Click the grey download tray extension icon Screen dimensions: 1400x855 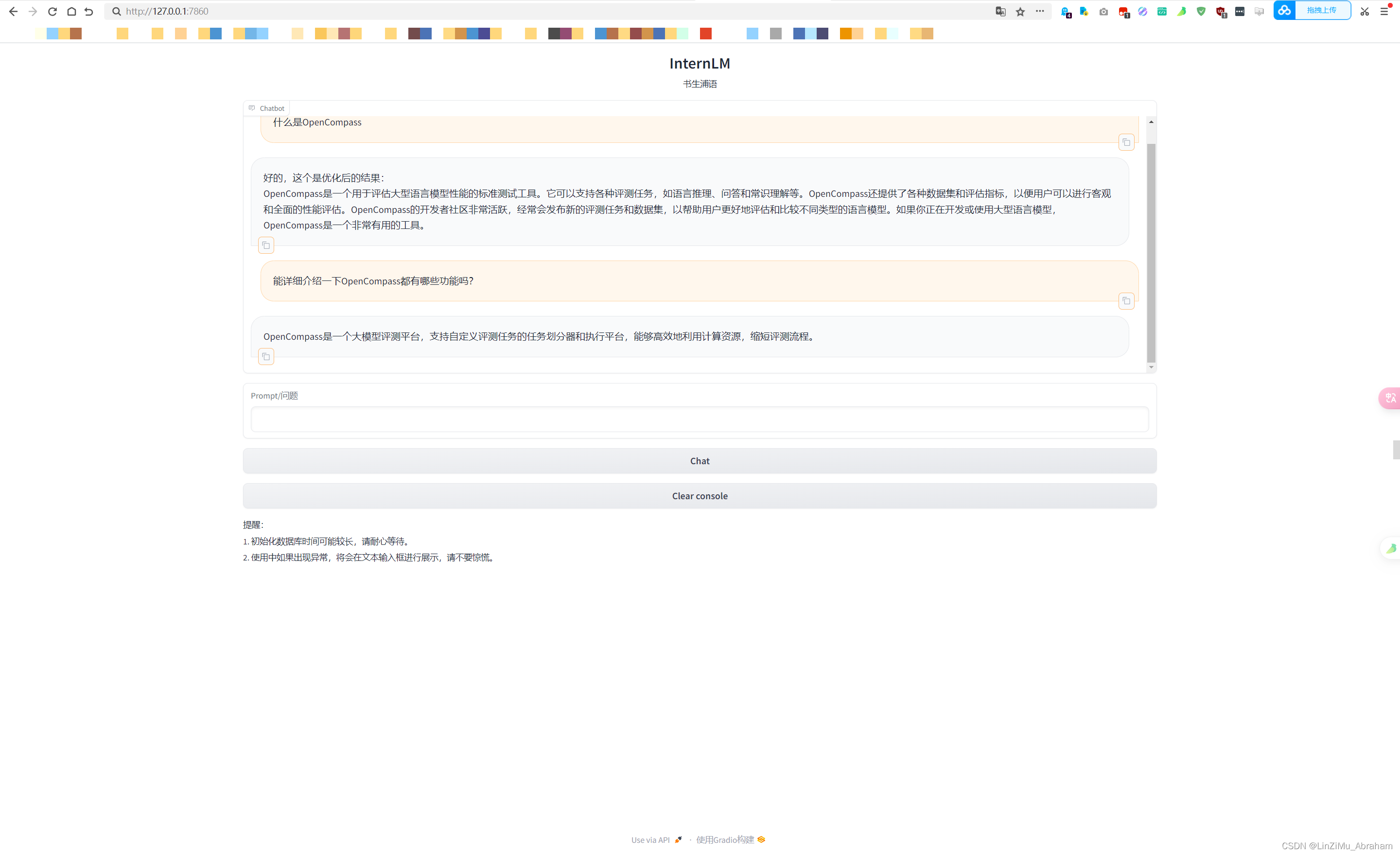[x=1259, y=11]
